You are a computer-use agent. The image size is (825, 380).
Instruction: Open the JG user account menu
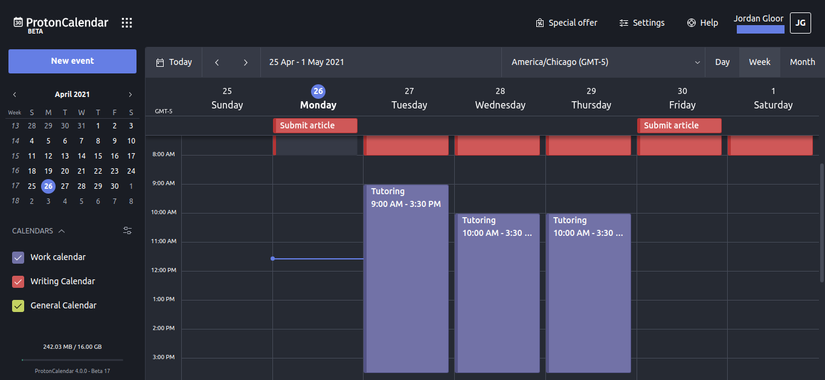(800, 23)
